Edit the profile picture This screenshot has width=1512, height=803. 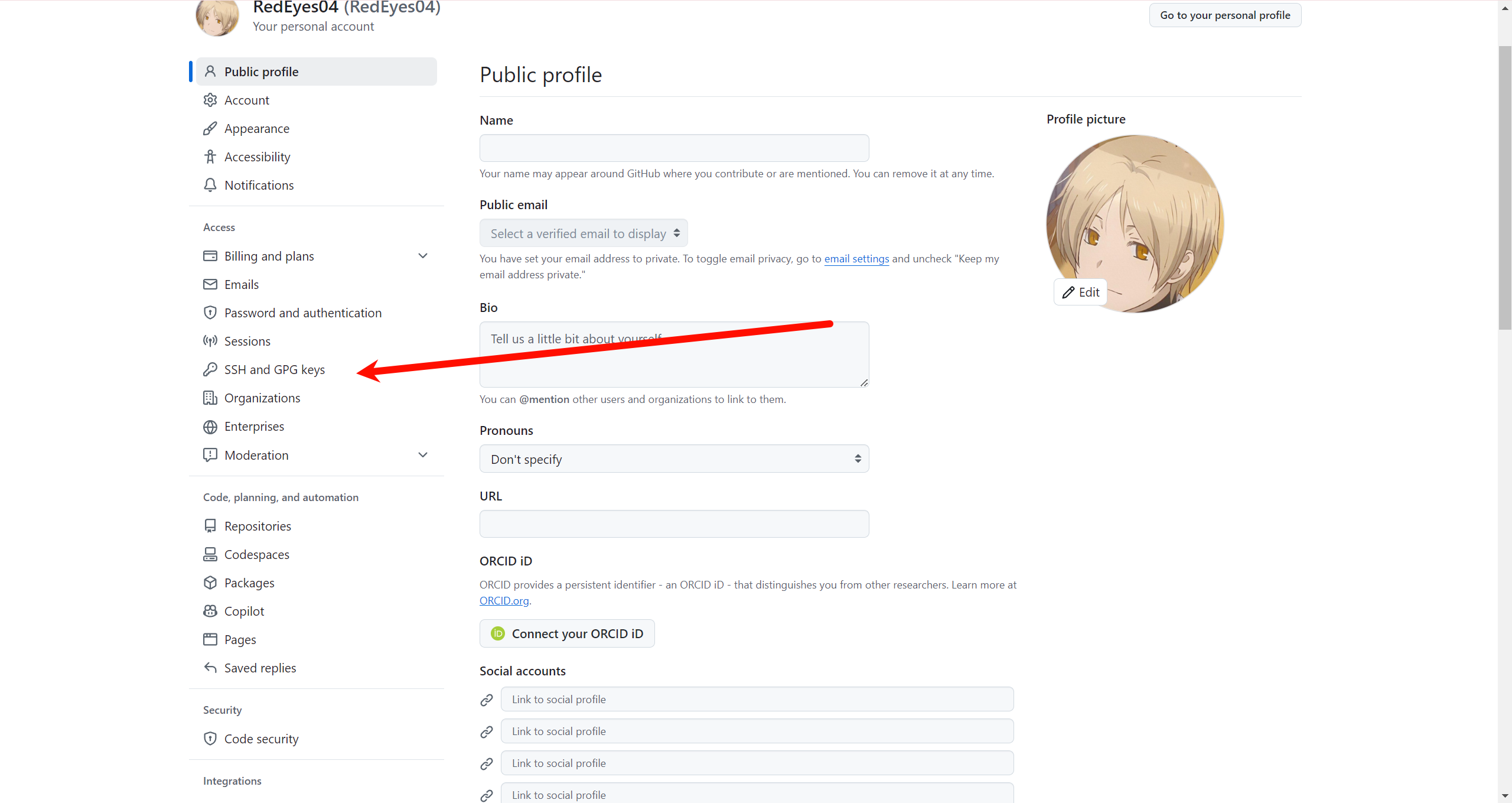pyautogui.click(x=1081, y=292)
